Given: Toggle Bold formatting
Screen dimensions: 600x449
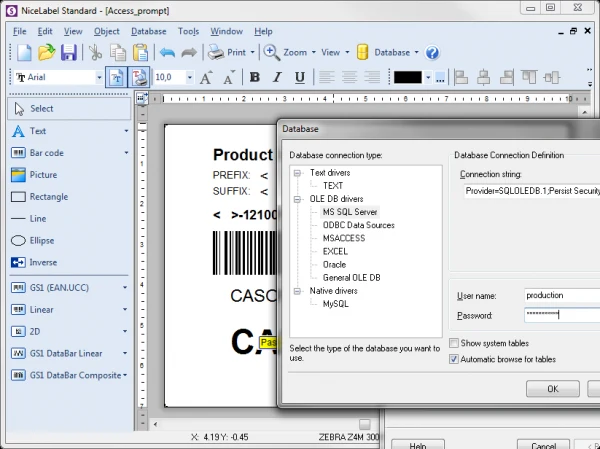Looking at the screenshot, I should [x=254, y=78].
